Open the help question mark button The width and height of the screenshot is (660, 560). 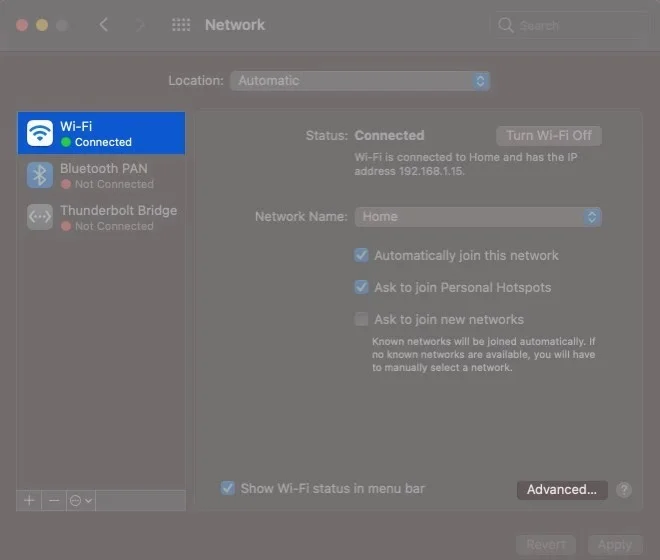(624, 490)
